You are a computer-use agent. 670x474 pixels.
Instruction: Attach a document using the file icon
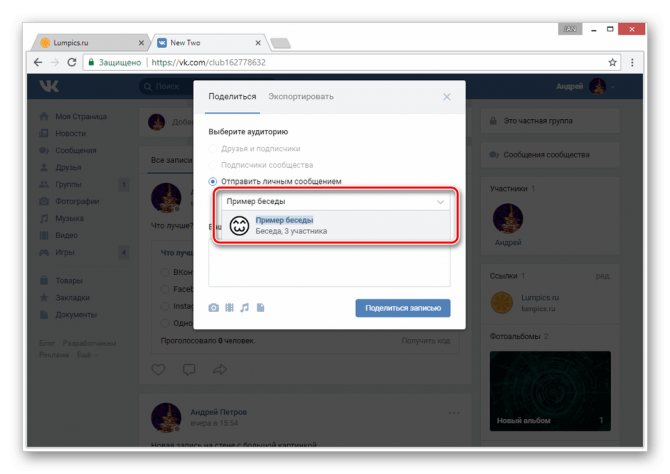260,308
